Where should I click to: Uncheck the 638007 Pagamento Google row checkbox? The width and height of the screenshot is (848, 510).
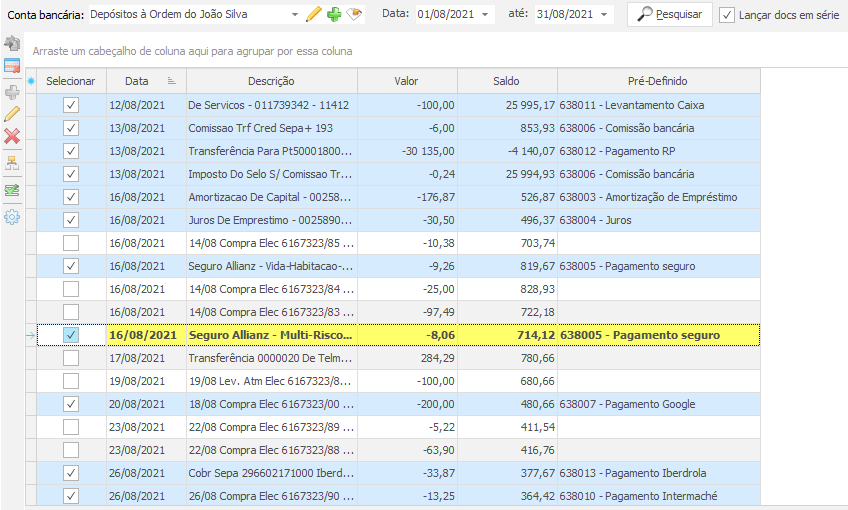pos(71,404)
